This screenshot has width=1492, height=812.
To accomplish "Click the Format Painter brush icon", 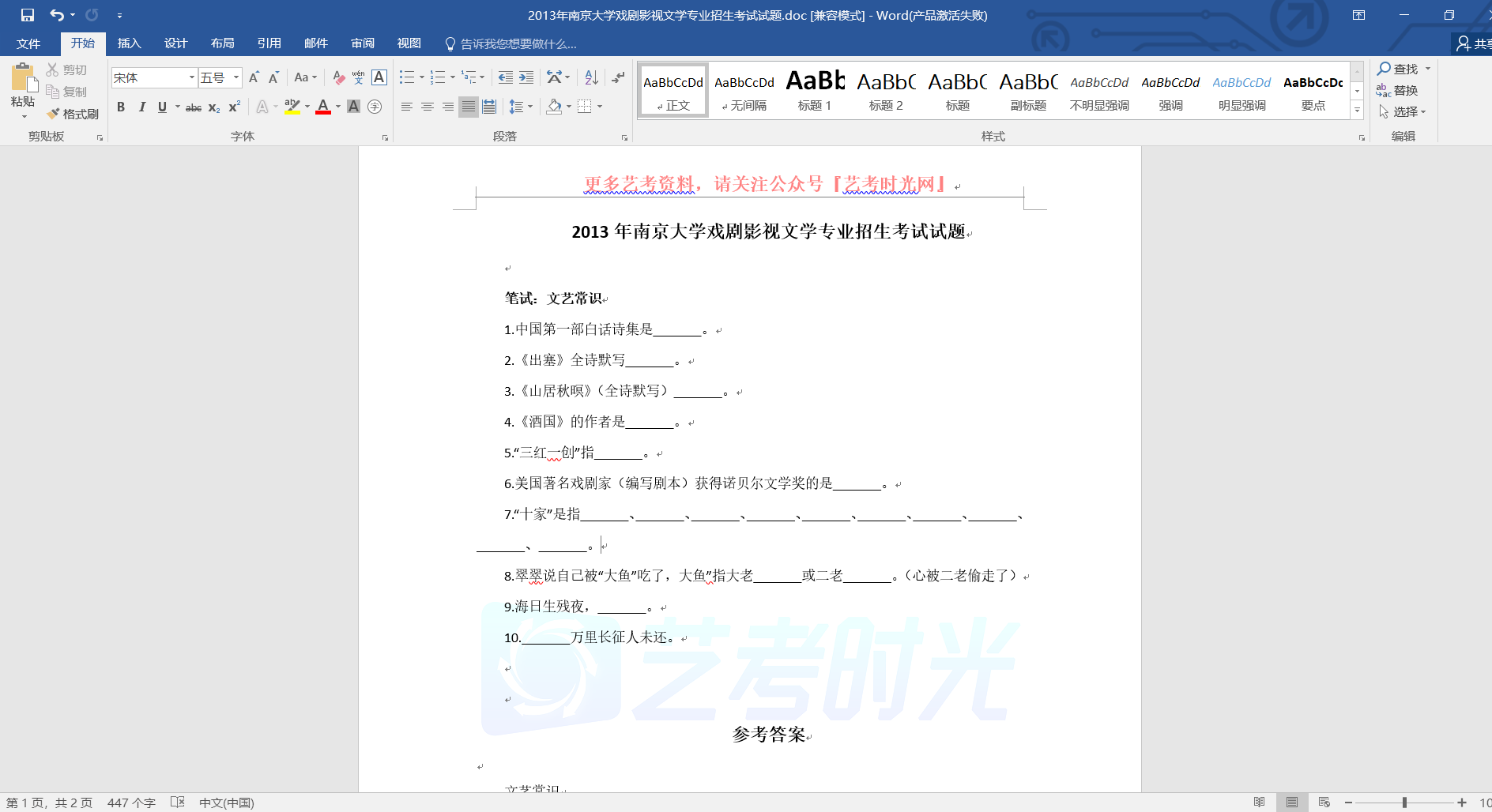I will pos(54,114).
